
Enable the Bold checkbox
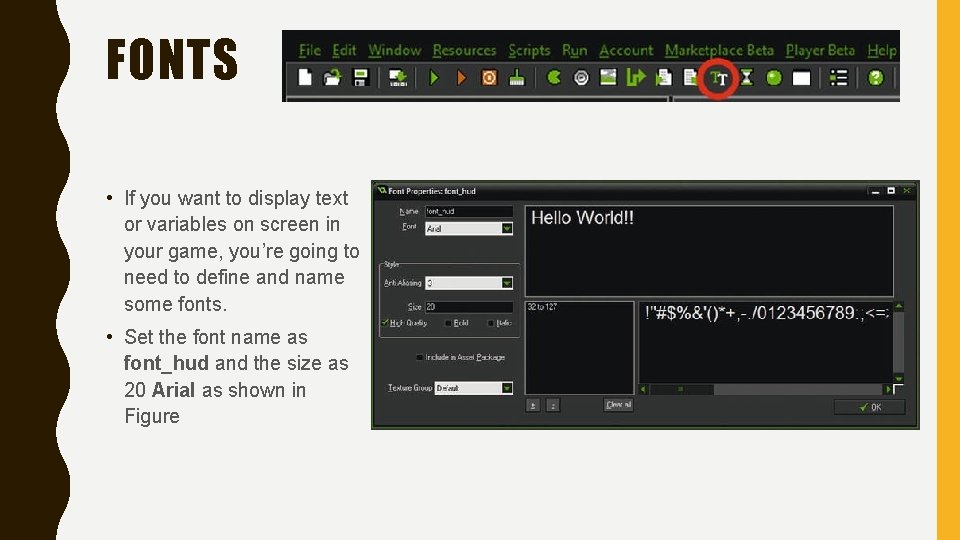click(448, 323)
